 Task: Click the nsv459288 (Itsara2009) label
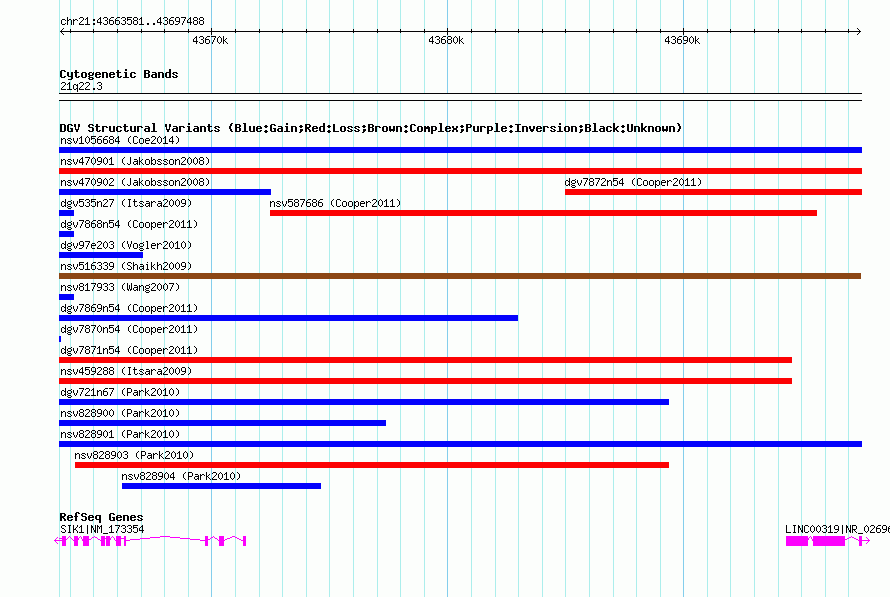pos(126,371)
